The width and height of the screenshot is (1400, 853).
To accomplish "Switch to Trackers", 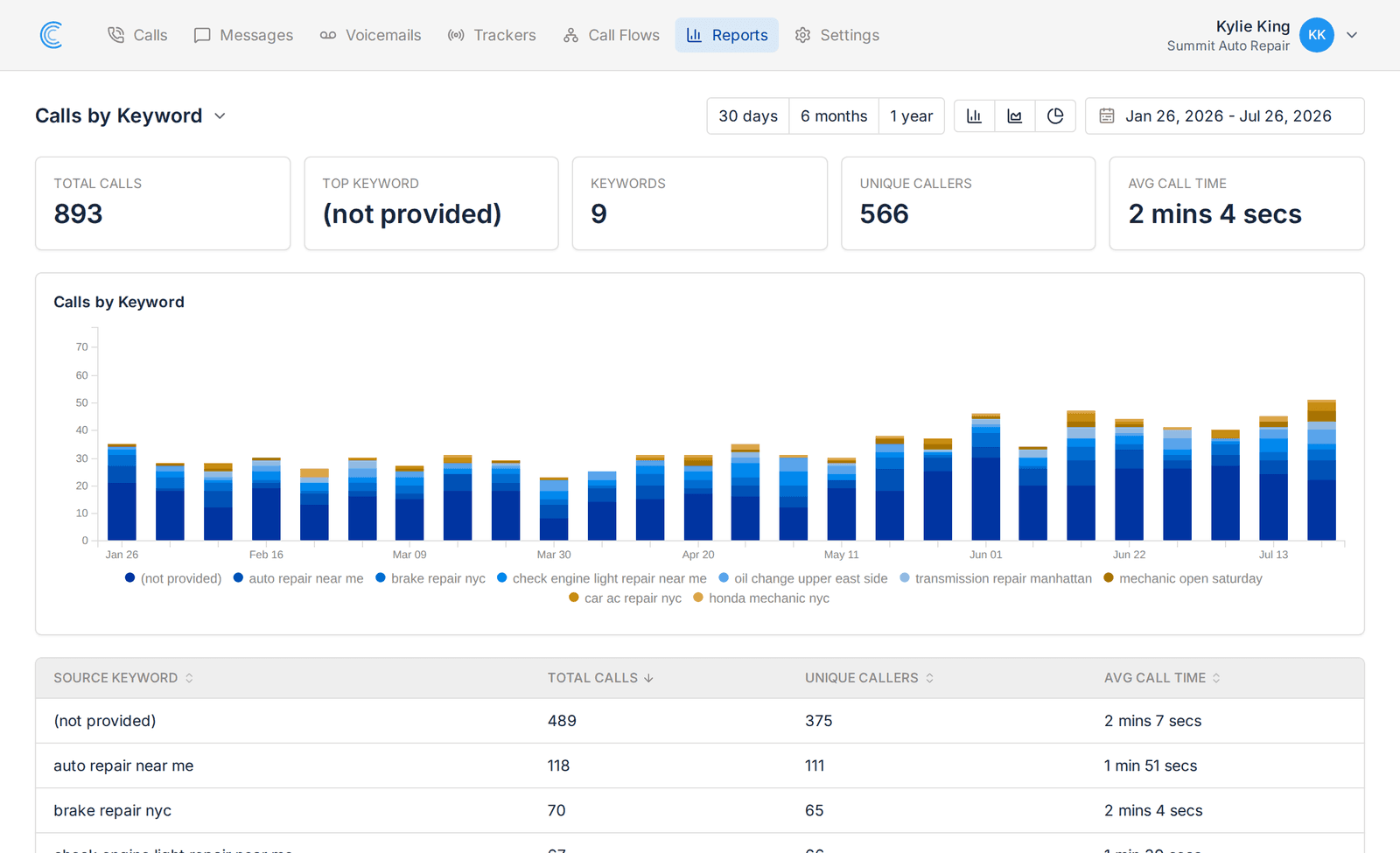I will [x=492, y=35].
